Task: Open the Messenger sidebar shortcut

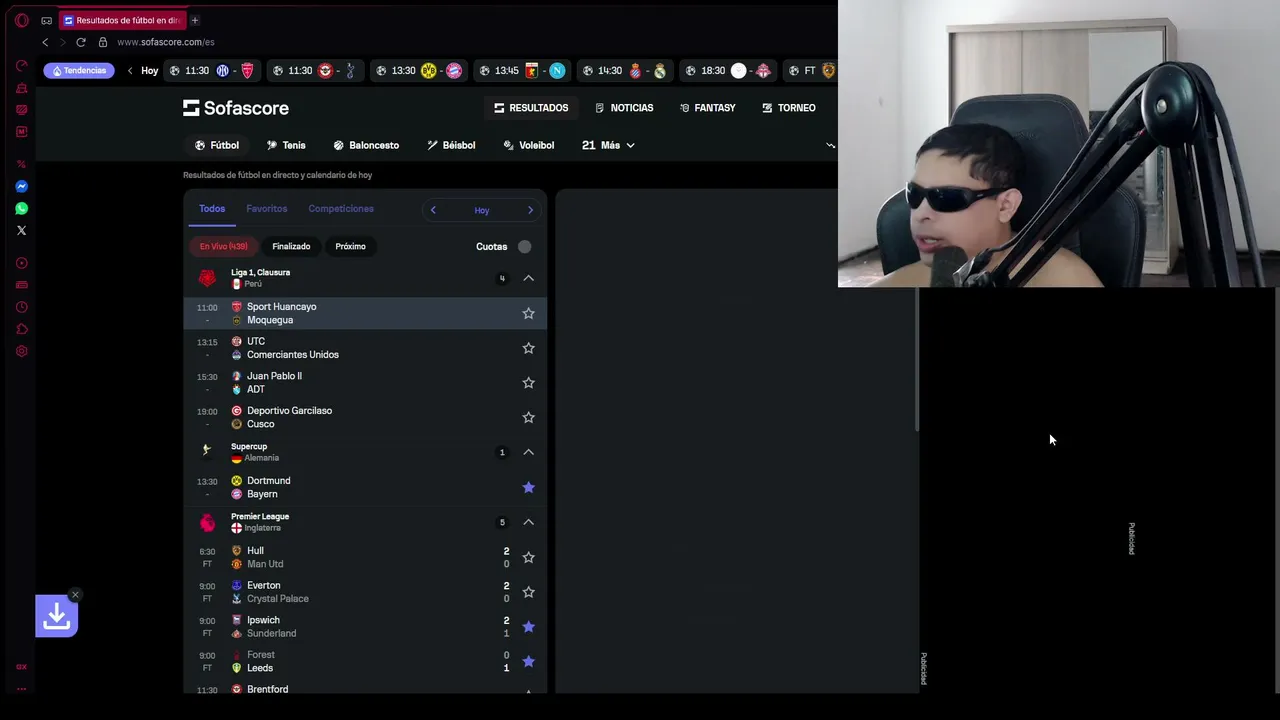Action: tap(21, 186)
